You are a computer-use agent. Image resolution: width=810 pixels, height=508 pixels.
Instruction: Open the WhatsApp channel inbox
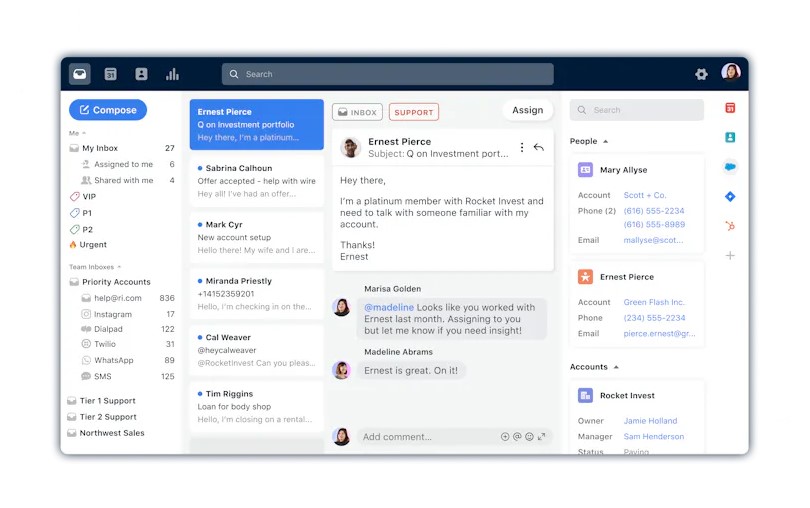click(128, 360)
